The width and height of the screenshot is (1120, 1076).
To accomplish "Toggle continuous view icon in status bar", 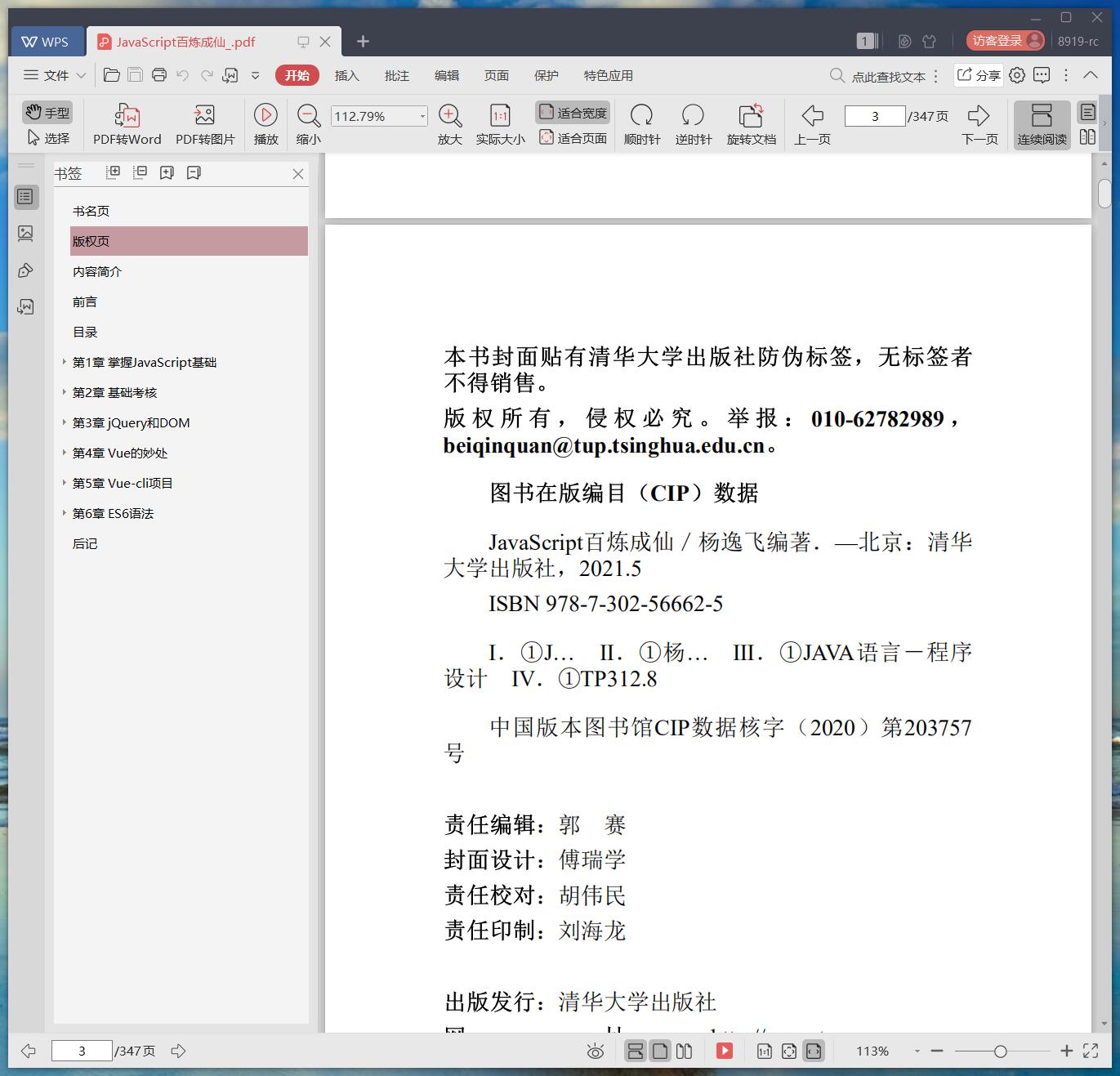I will tap(636, 1051).
